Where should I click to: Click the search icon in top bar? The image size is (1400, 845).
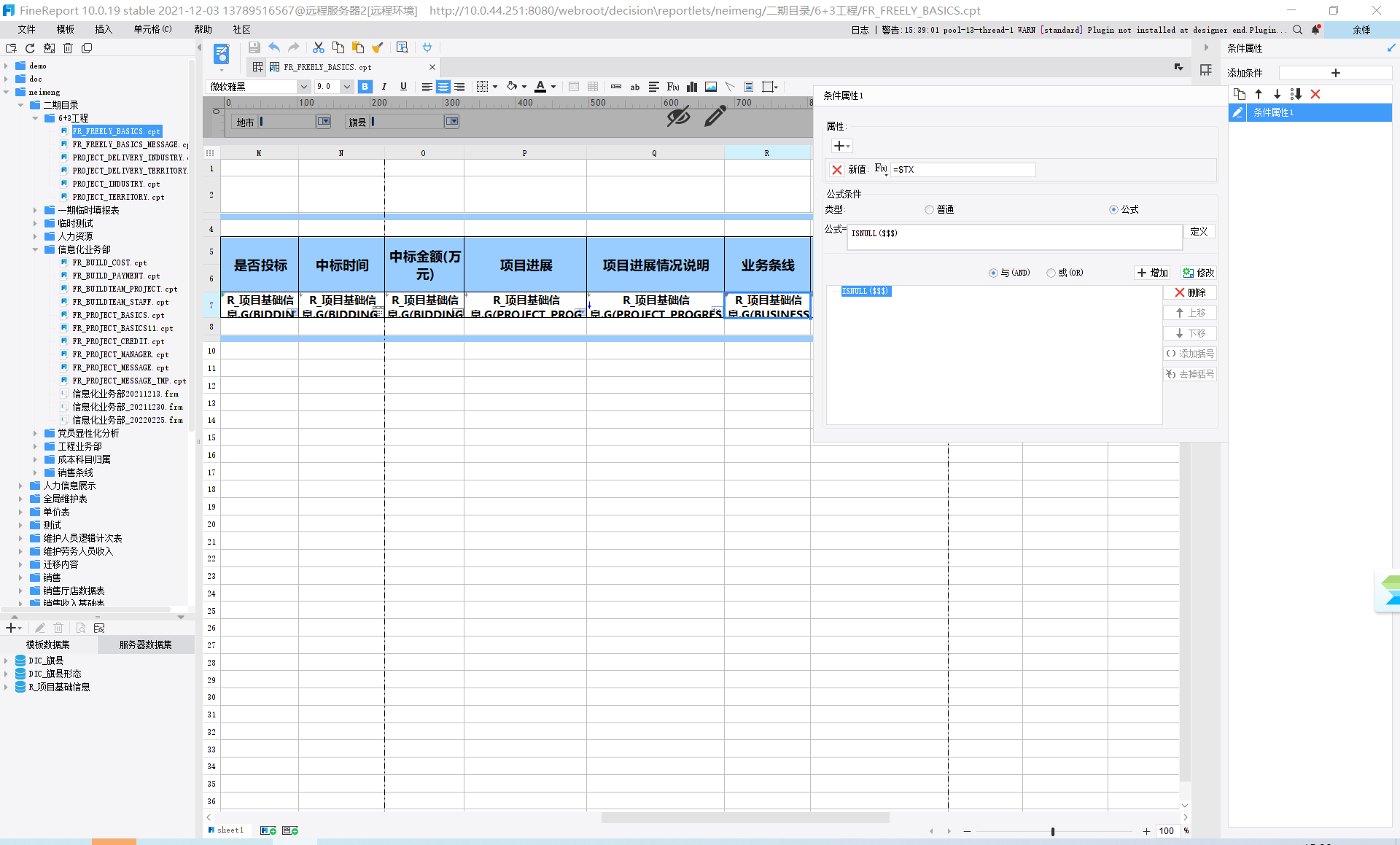tap(1298, 30)
